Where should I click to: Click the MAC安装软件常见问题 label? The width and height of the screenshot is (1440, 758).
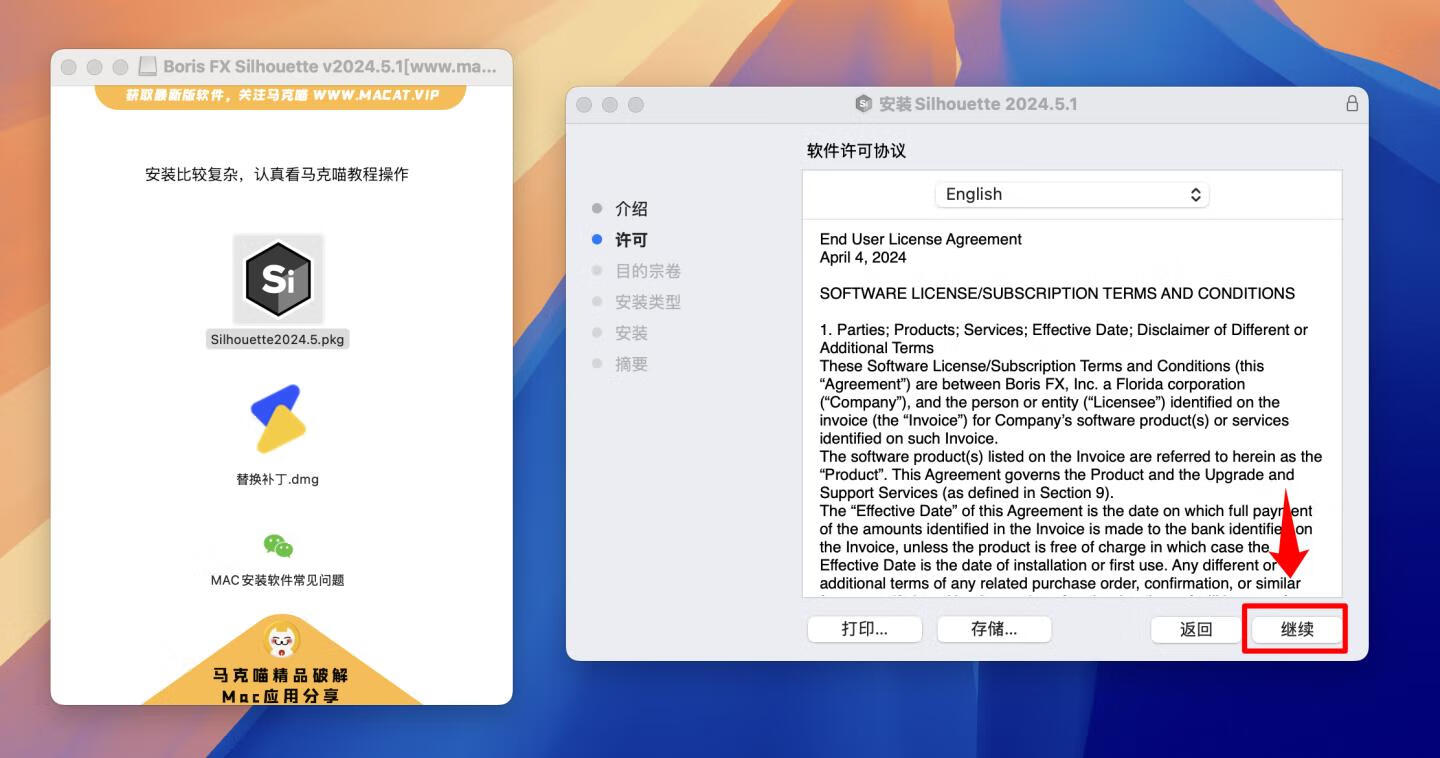[277, 580]
